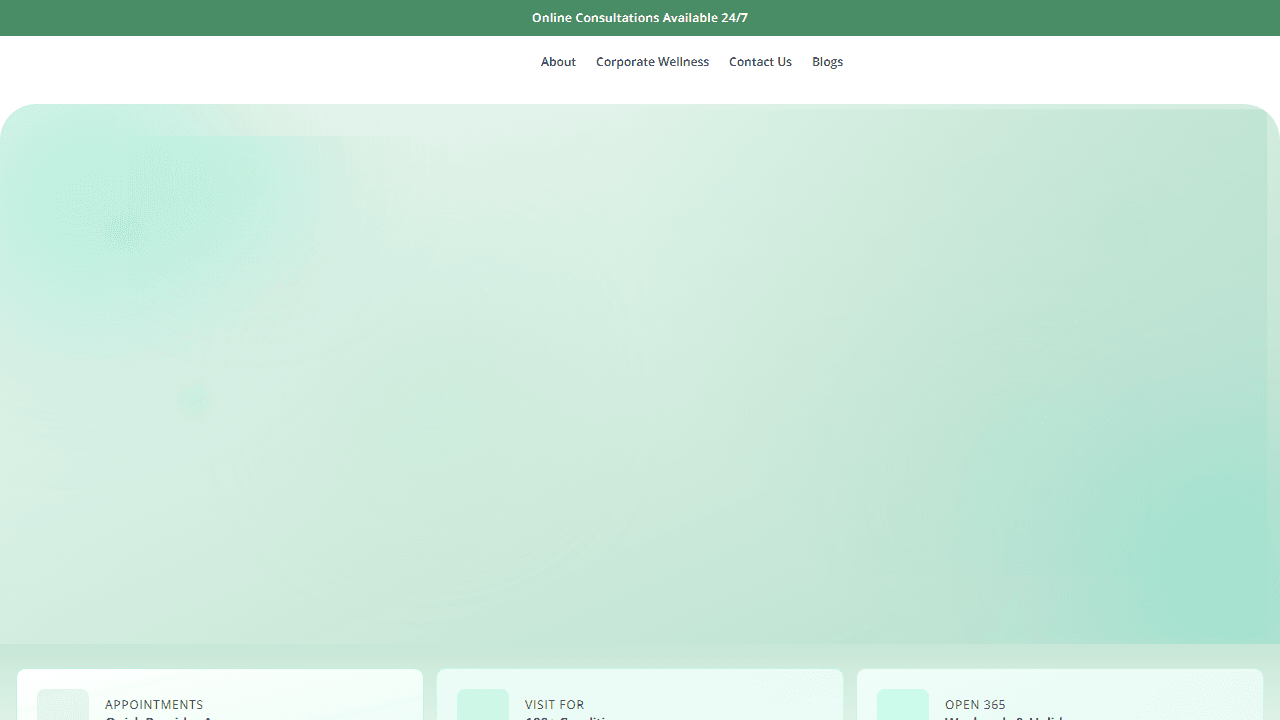1280x720 pixels.
Task: Select the OPEN 365 card label
Action: pos(975,705)
